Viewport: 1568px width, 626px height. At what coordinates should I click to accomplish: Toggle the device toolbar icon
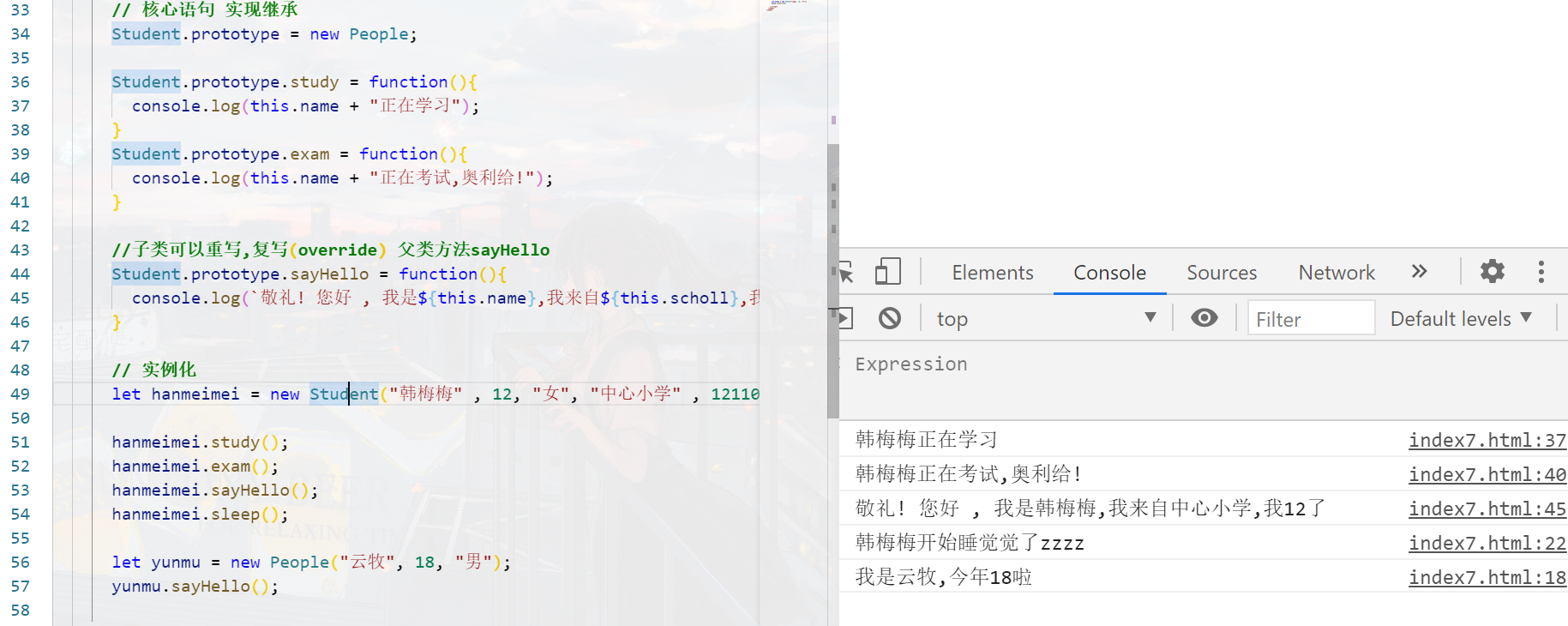click(887, 272)
